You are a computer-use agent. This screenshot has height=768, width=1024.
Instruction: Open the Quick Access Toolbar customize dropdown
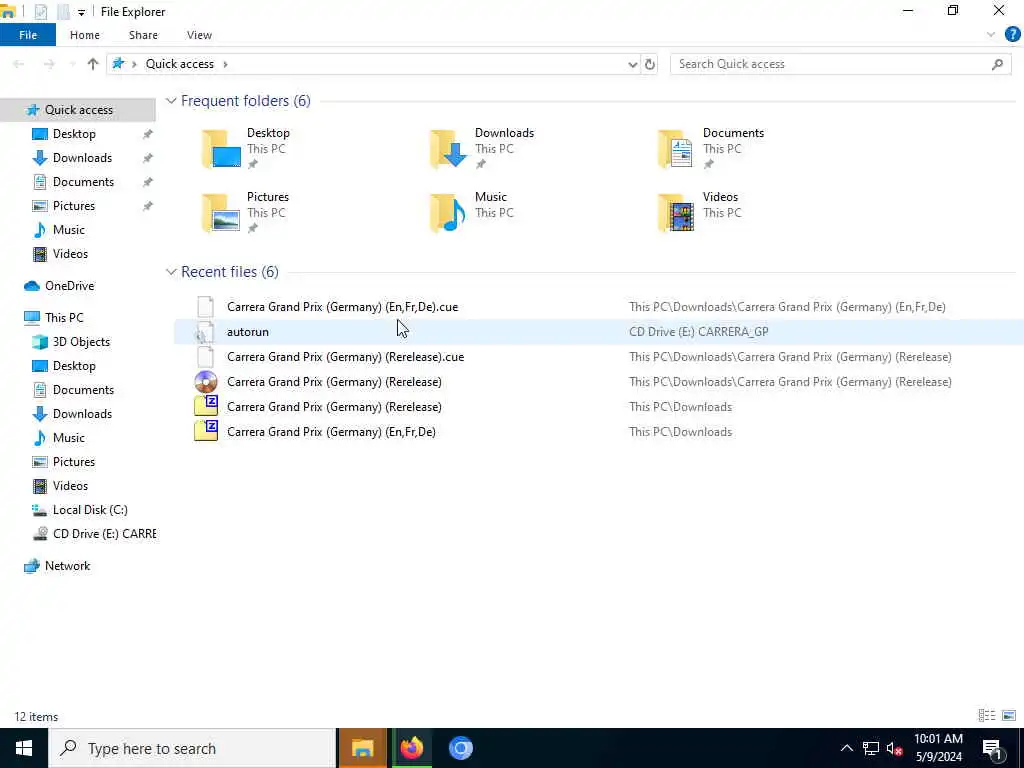(x=81, y=12)
